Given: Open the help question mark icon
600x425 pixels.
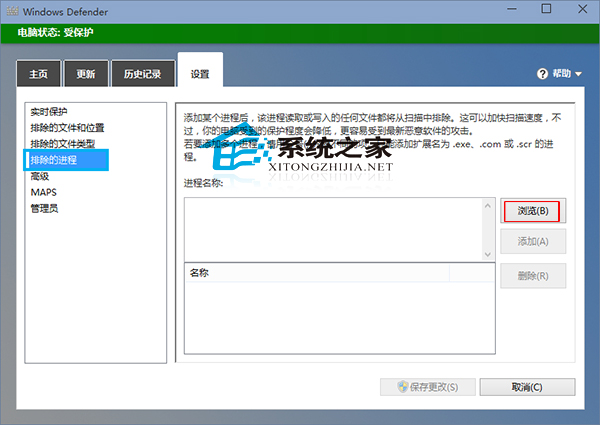Looking at the screenshot, I should tap(542, 74).
